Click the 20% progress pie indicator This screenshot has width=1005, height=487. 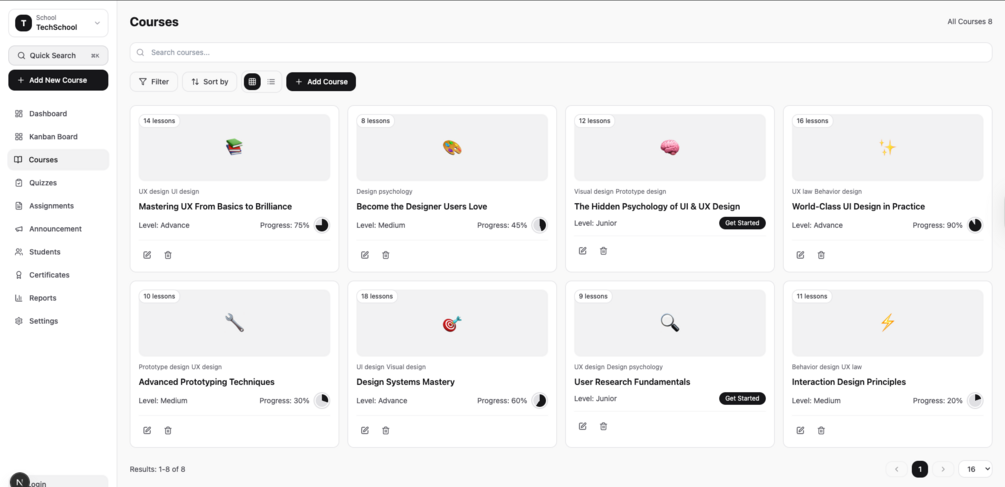(975, 400)
